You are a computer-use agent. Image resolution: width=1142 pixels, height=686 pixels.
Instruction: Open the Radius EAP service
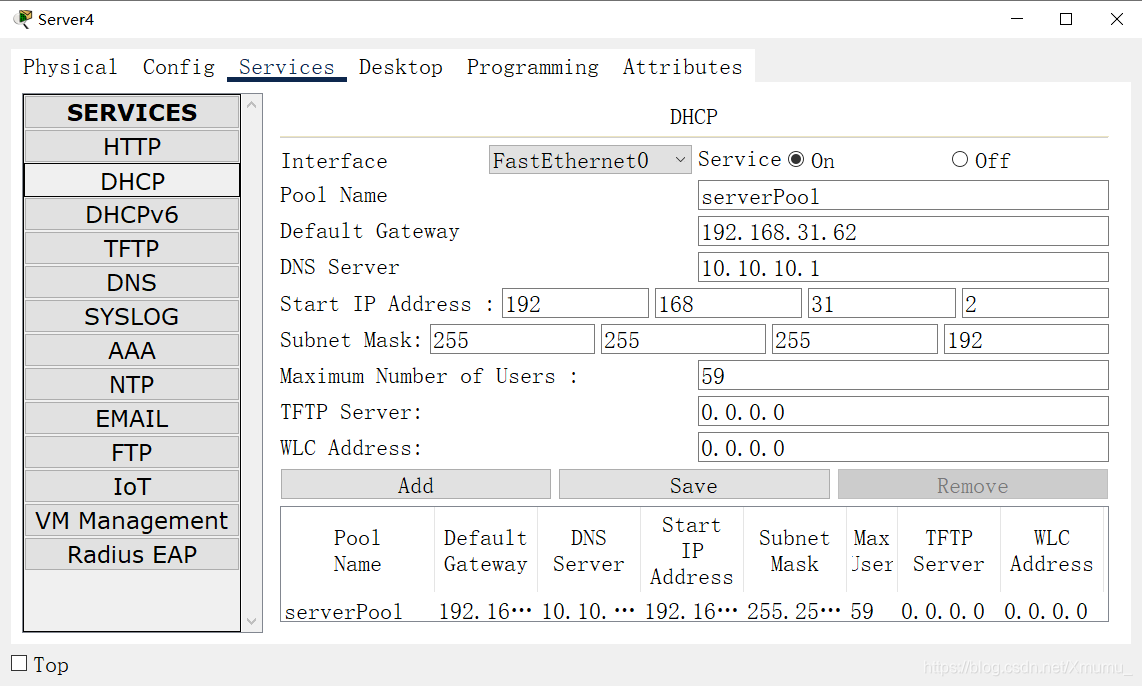coord(132,554)
